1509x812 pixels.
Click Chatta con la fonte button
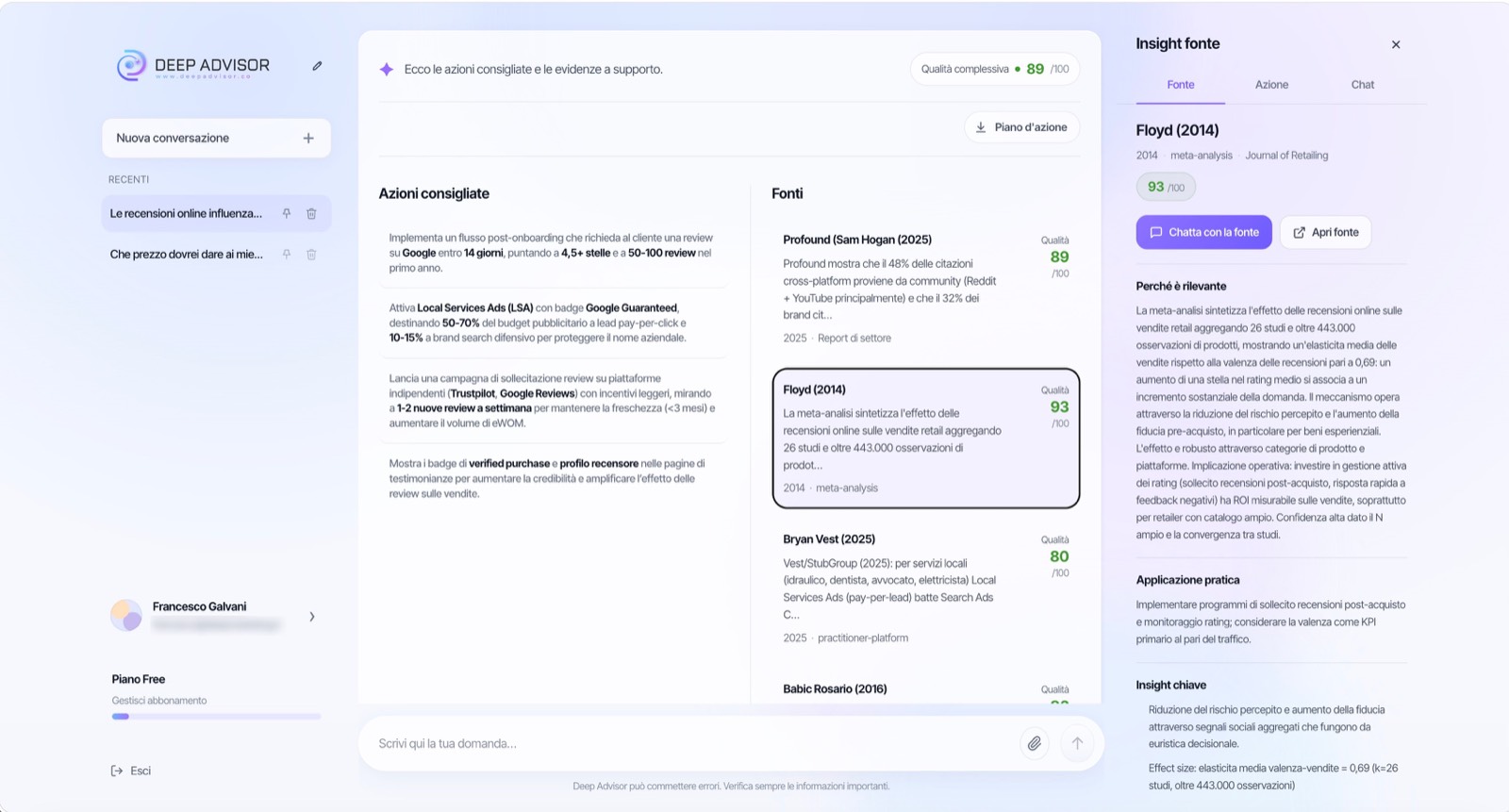[x=1203, y=232]
